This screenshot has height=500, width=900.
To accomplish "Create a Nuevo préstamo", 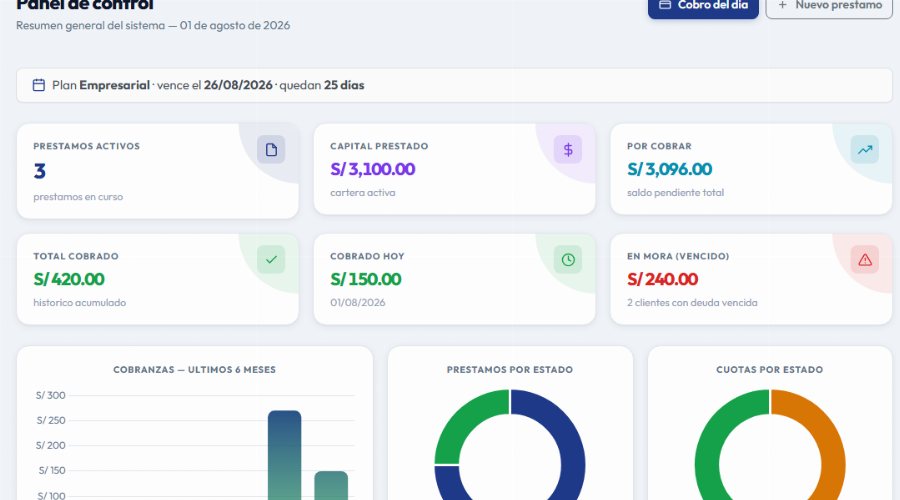I will [x=829, y=7].
